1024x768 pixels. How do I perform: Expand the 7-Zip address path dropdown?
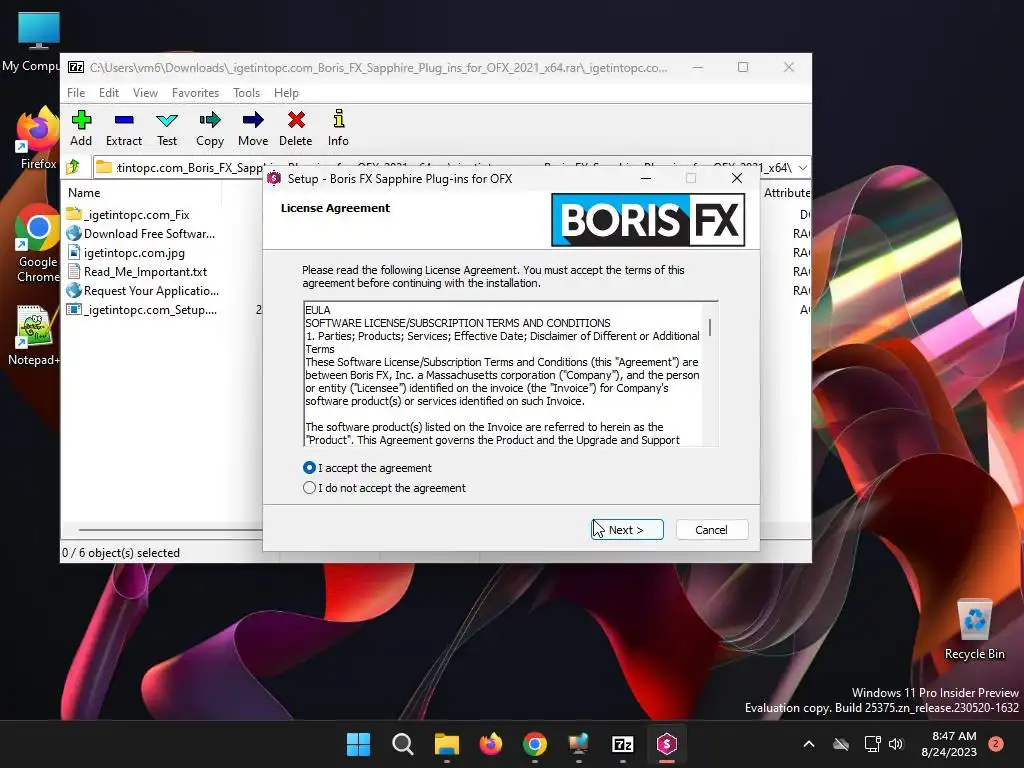[803, 167]
